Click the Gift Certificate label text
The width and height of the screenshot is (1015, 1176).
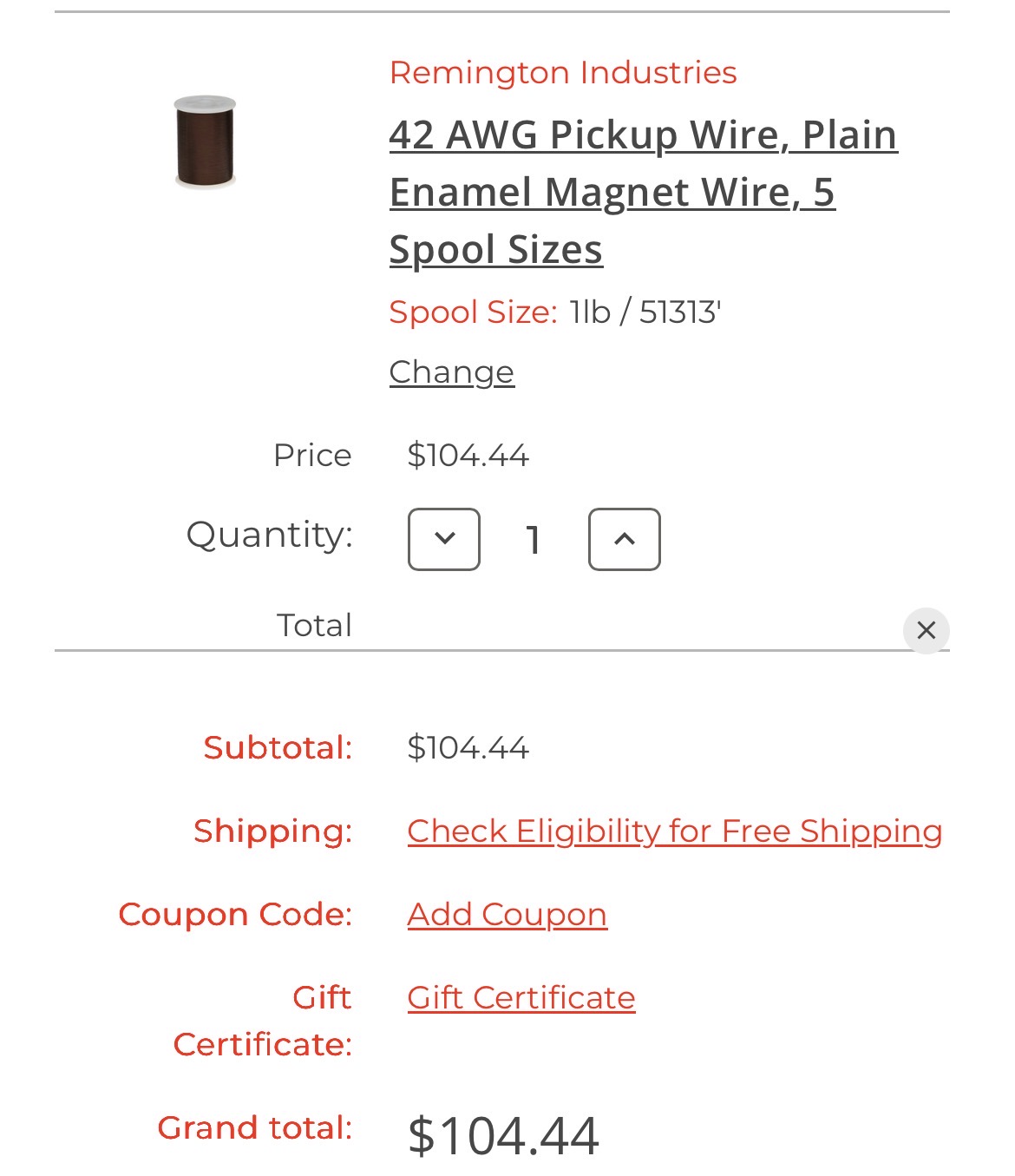tap(263, 1021)
